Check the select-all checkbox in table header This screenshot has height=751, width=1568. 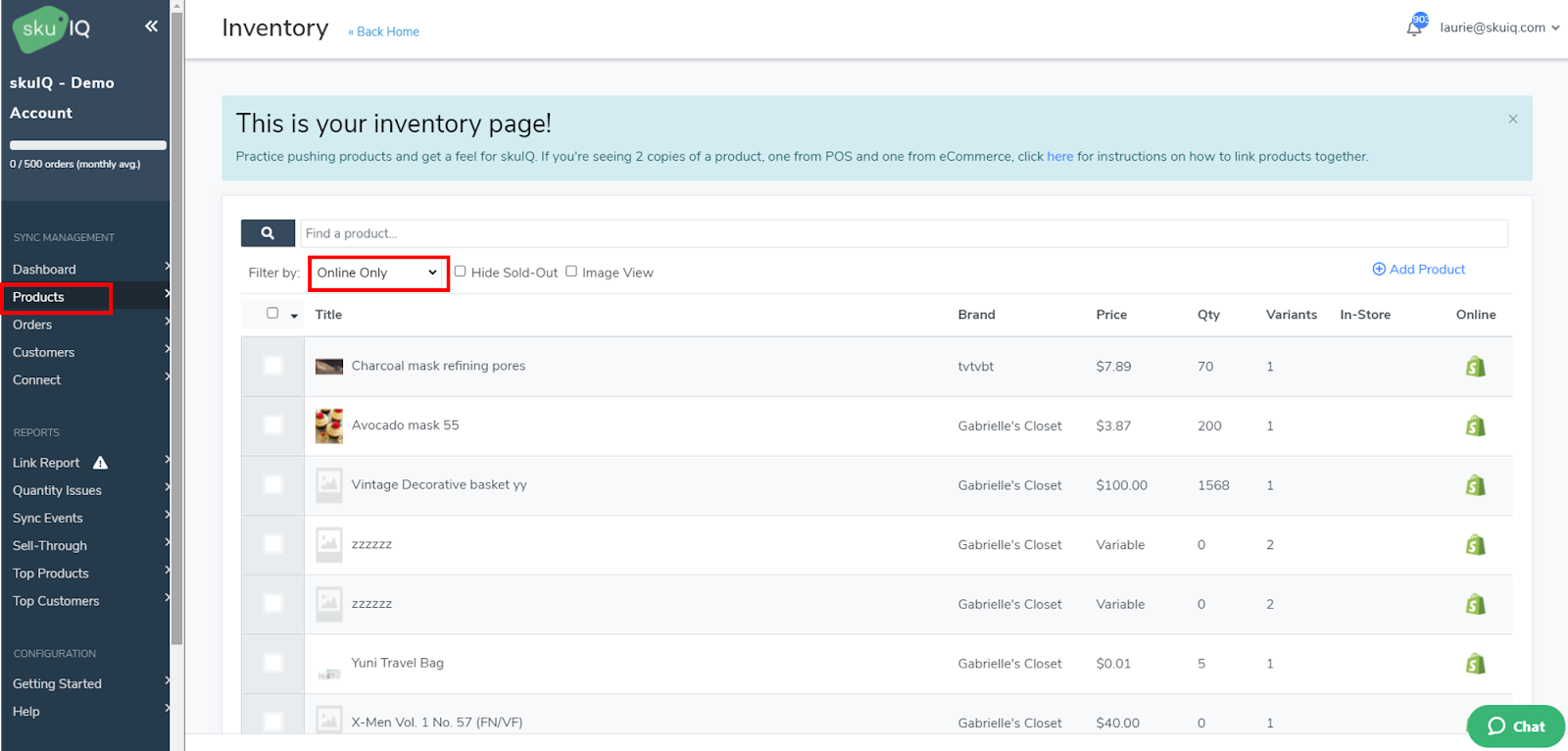point(272,314)
